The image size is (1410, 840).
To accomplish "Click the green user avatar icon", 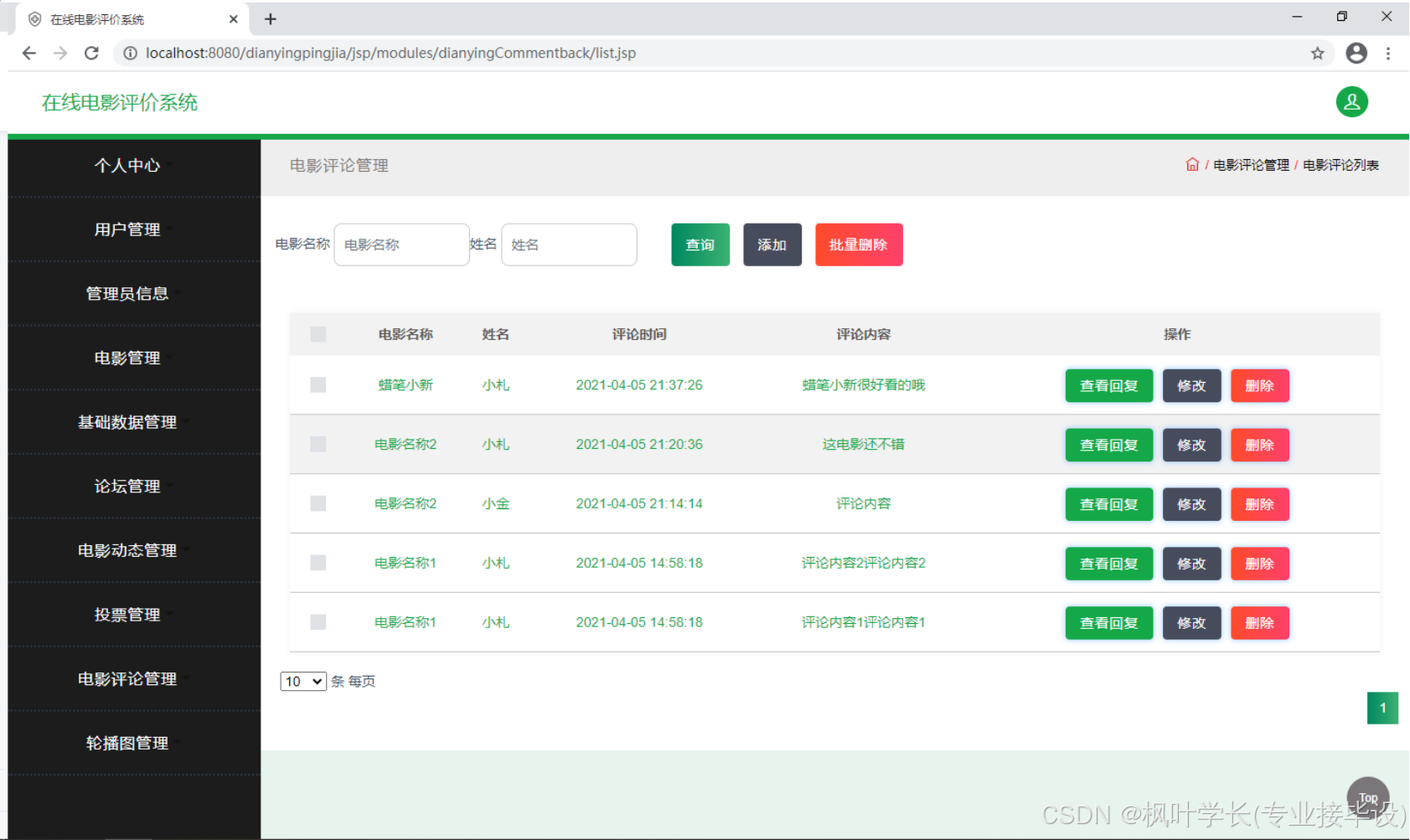I will 1351,102.
